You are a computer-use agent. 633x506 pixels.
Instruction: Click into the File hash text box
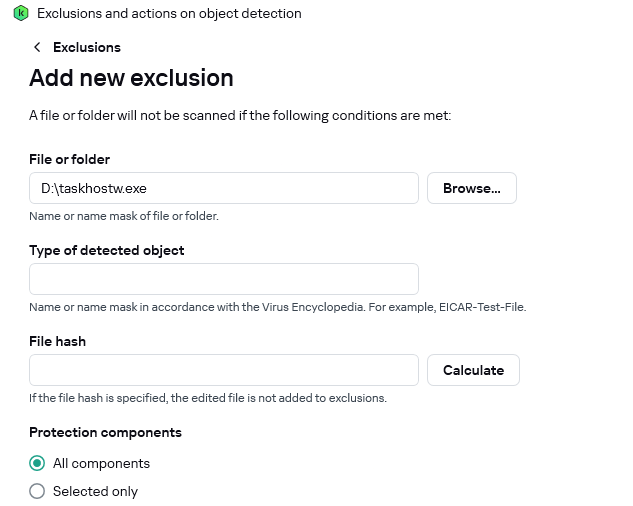coord(223,370)
